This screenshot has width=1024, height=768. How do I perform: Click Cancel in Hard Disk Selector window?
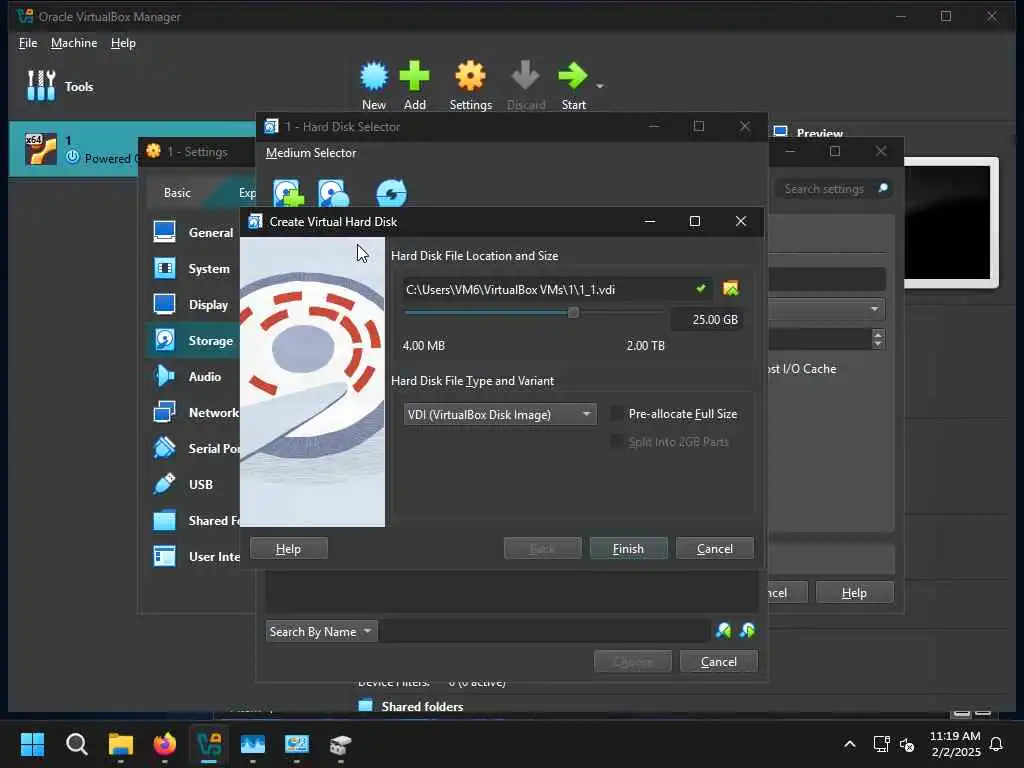(718, 662)
